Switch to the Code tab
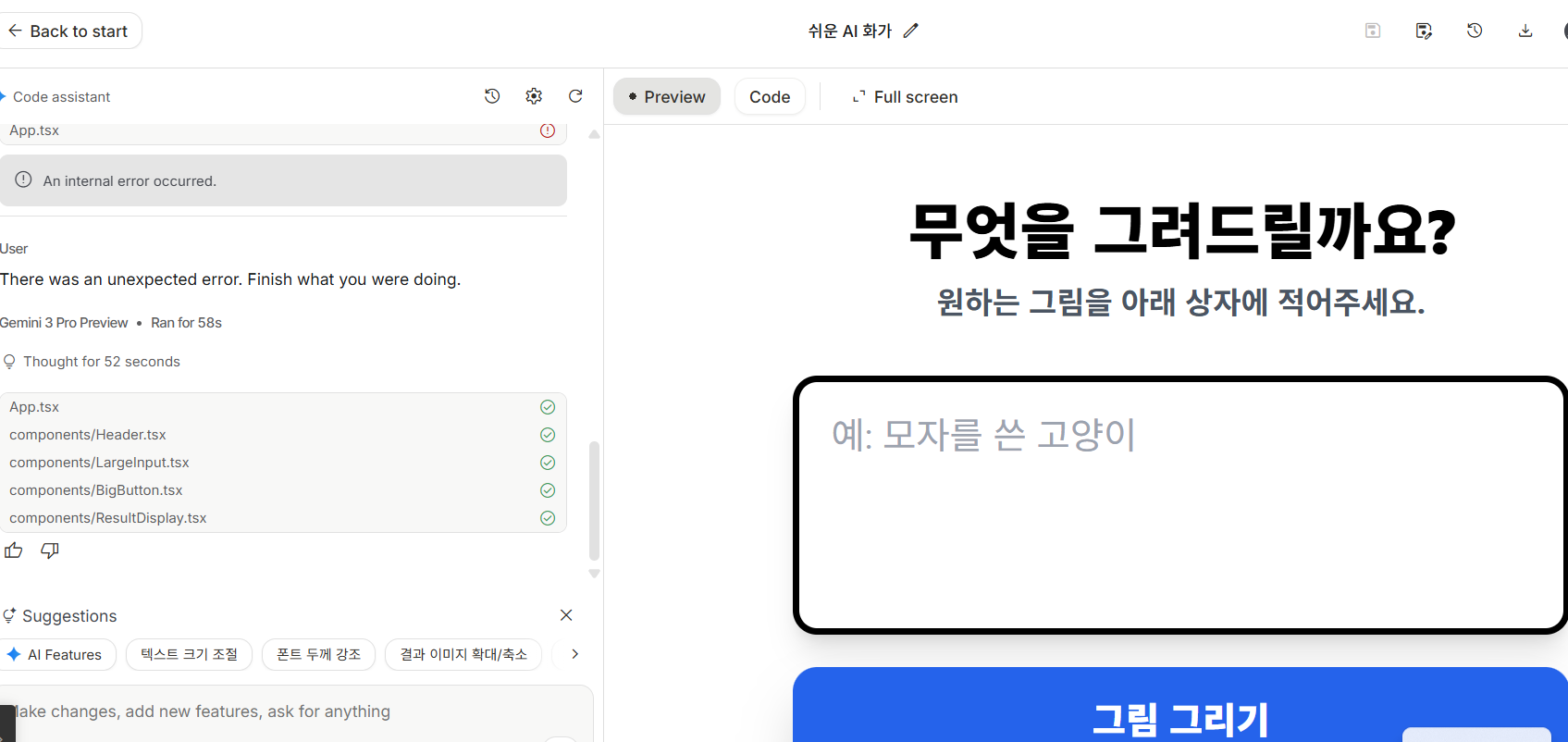The image size is (1568, 742). pyautogui.click(x=769, y=97)
